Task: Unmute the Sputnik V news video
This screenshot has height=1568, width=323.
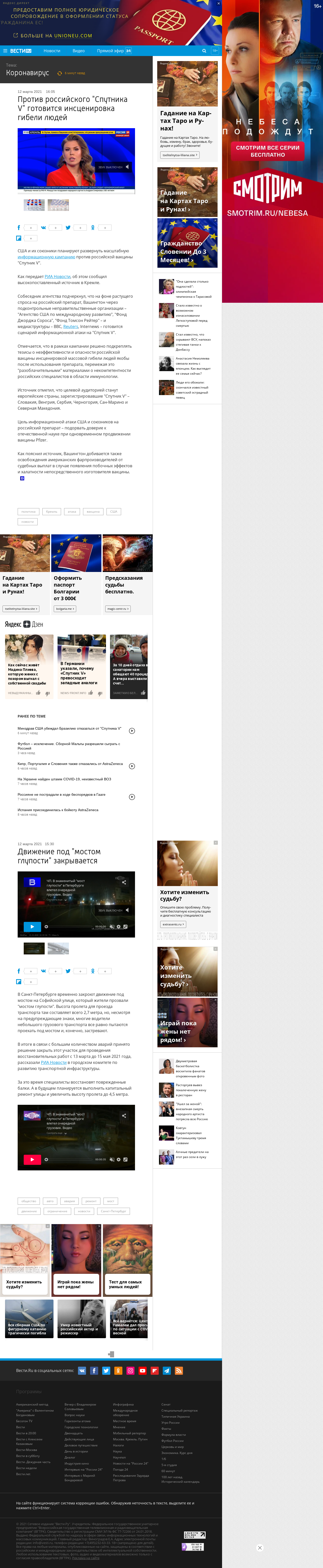Action: pyautogui.click(x=127, y=166)
